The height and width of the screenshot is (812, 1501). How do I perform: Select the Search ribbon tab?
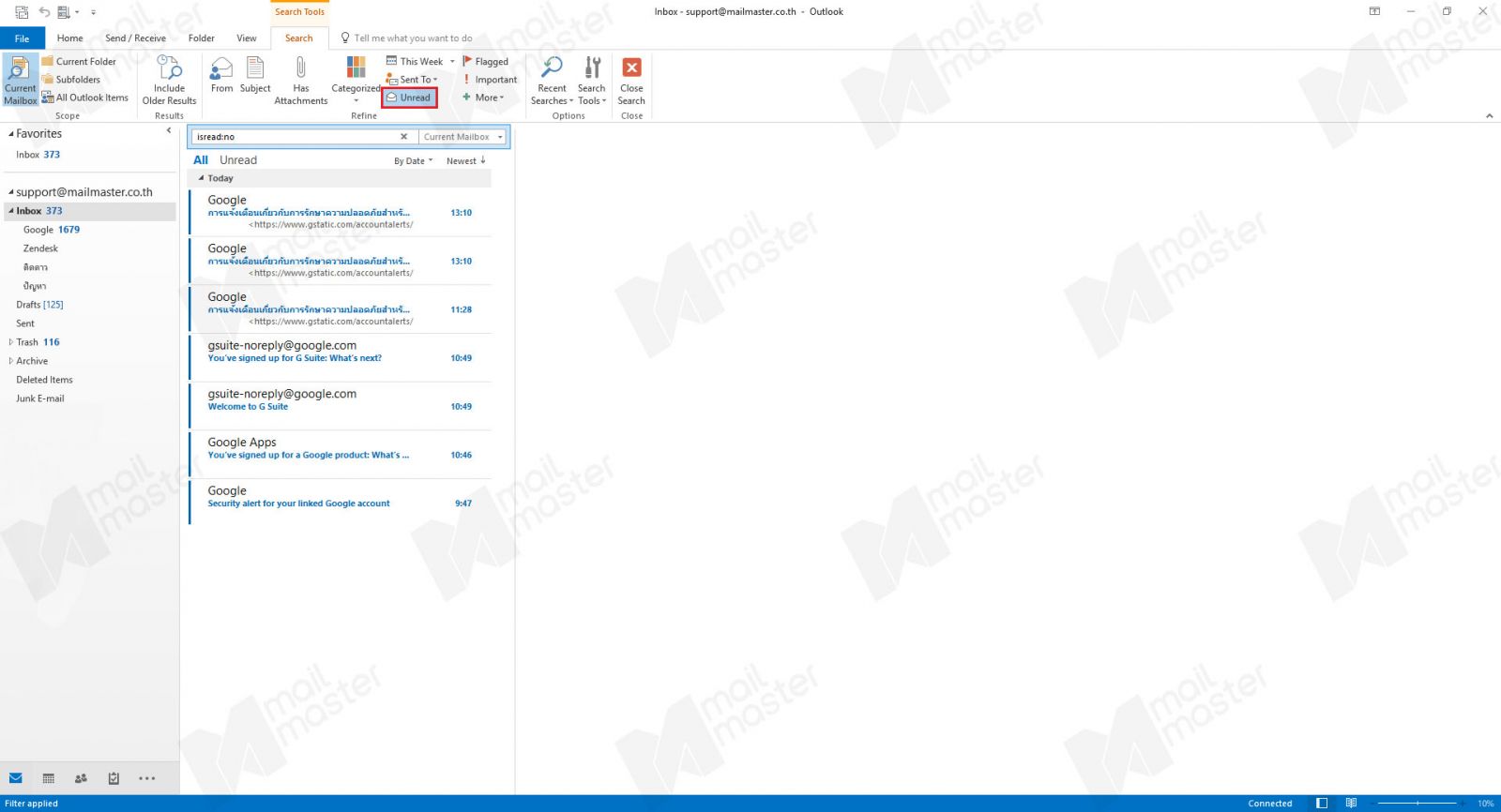pos(299,38)
